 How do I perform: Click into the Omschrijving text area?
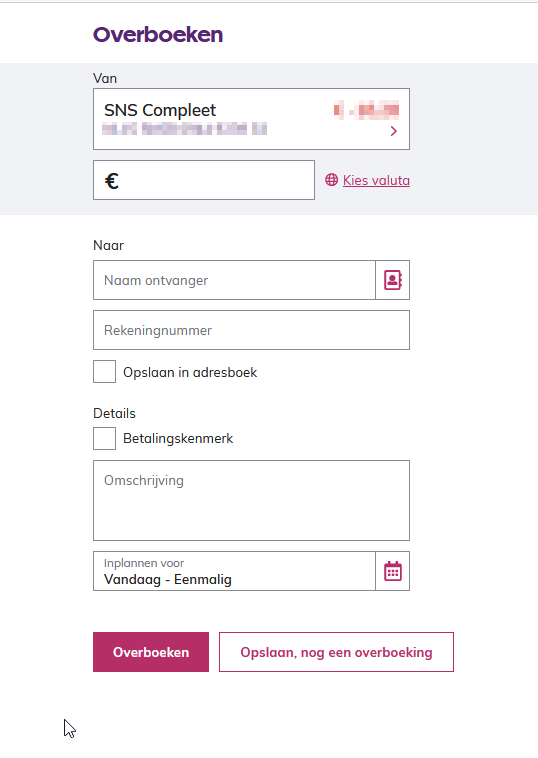click(251, 500)
